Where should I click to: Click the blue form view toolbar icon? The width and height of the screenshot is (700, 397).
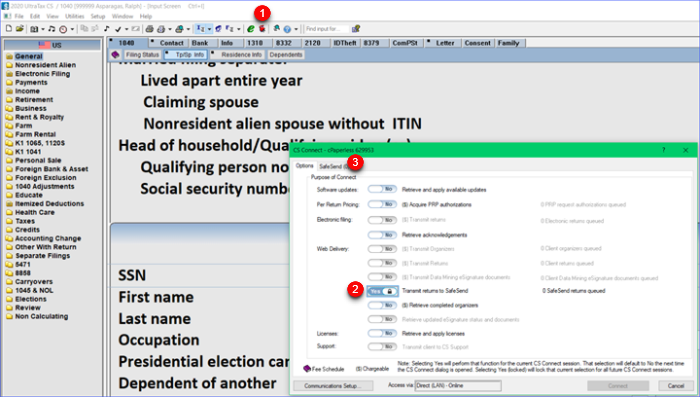point(218,29)
